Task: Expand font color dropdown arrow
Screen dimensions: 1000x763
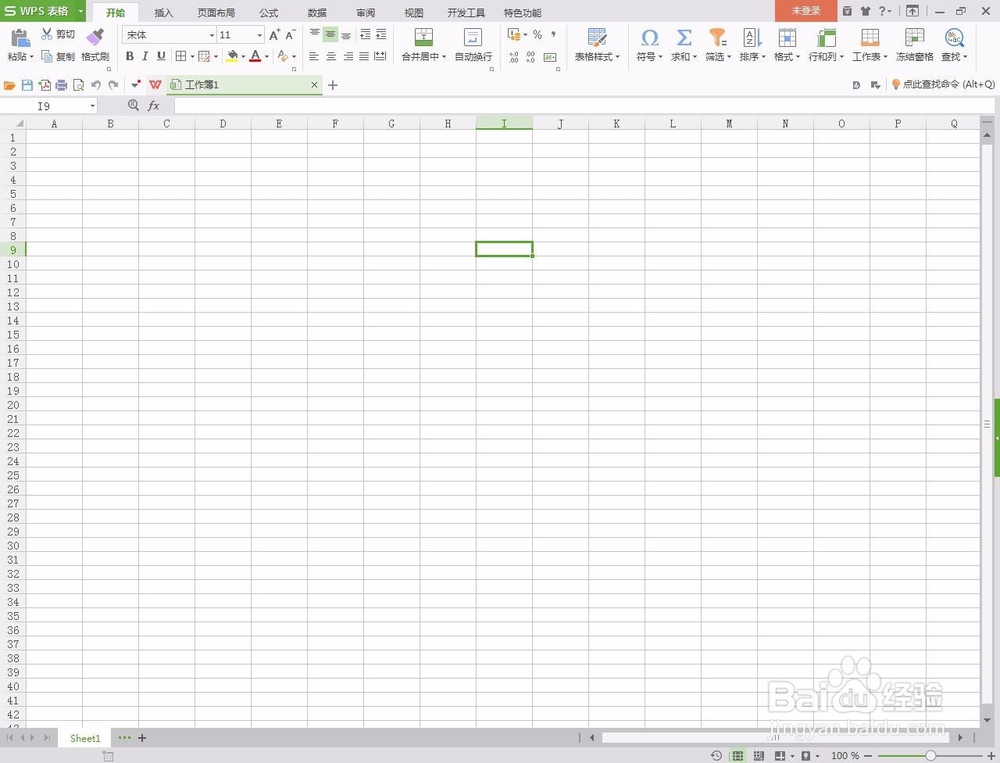Action: coord(267,57)
